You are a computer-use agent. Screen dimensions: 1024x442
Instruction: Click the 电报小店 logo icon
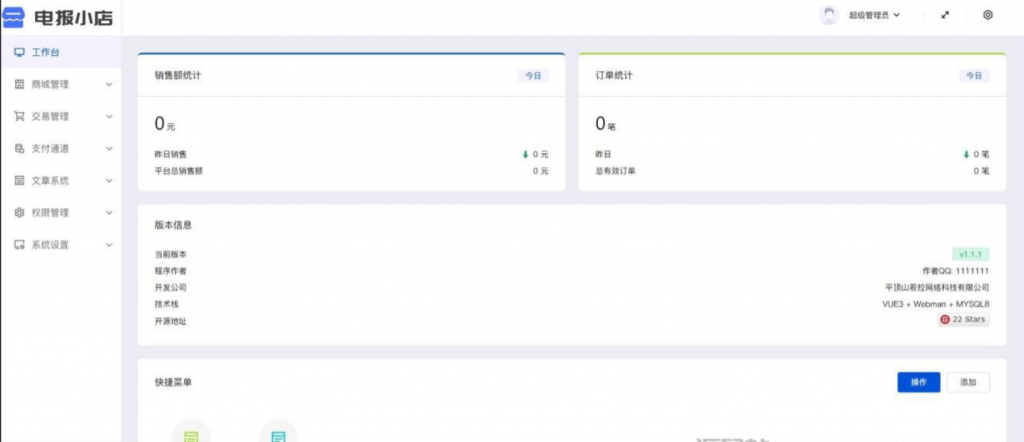[x=16, y=17]
